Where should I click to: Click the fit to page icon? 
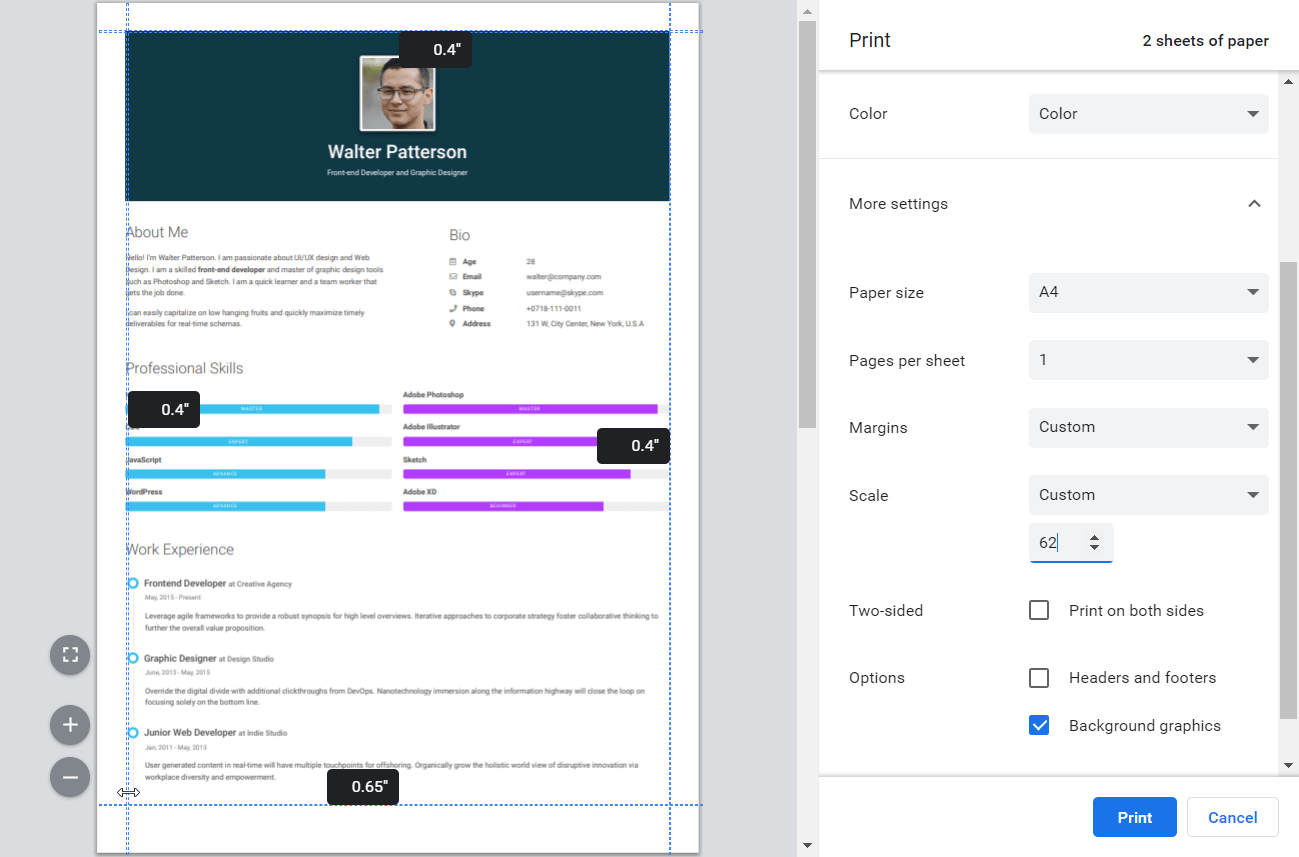(70, 655)
